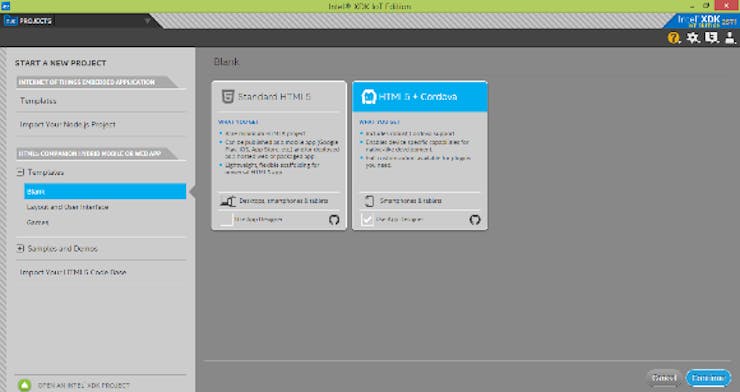
Task: Open GitHub link on Standard HTML5 card
Action: pyautogui.click(x=334, y=219)
